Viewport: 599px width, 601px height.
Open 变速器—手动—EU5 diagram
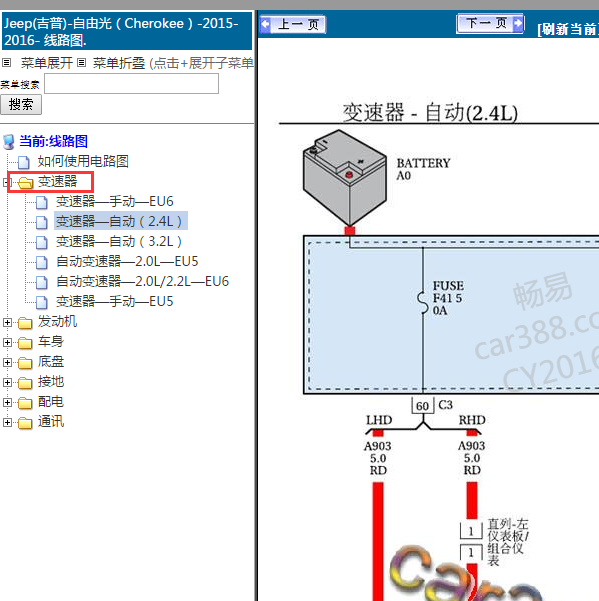click(115, 301)
